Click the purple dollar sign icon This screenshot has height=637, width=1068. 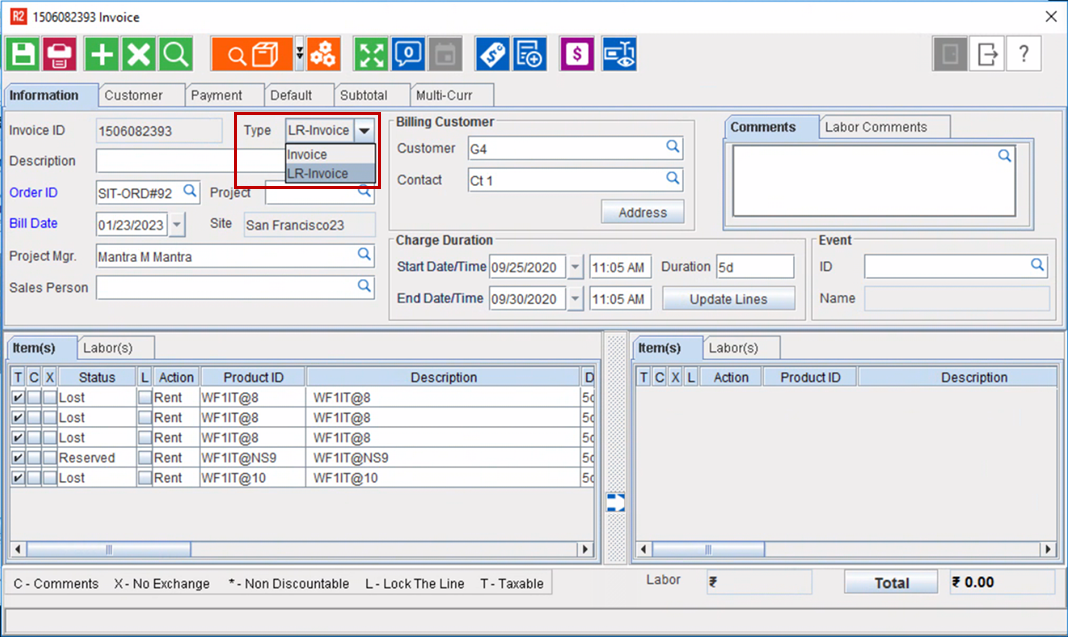(x=577, y=54)
